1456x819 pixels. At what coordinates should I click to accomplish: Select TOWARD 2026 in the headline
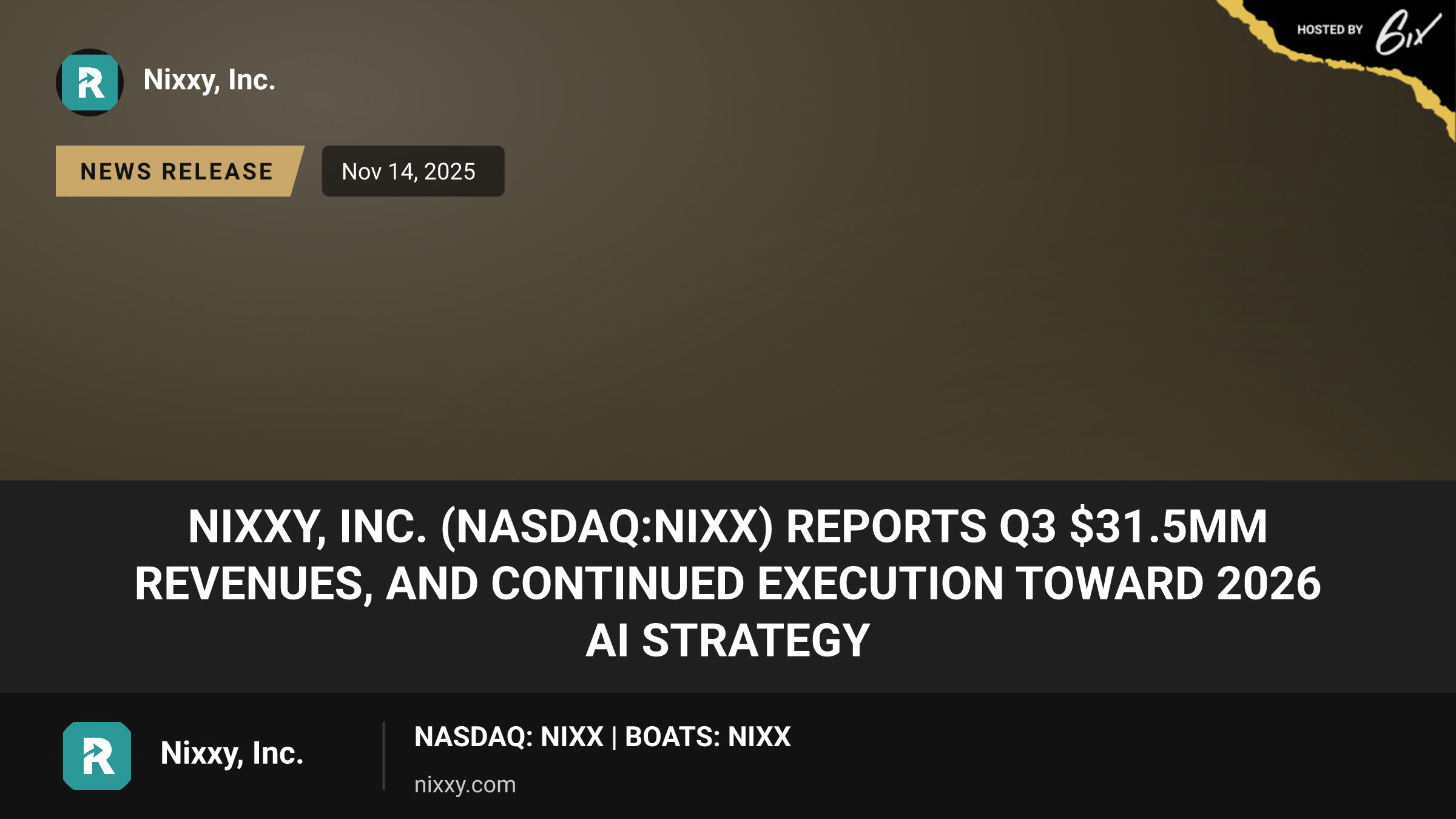(1168, 584)
